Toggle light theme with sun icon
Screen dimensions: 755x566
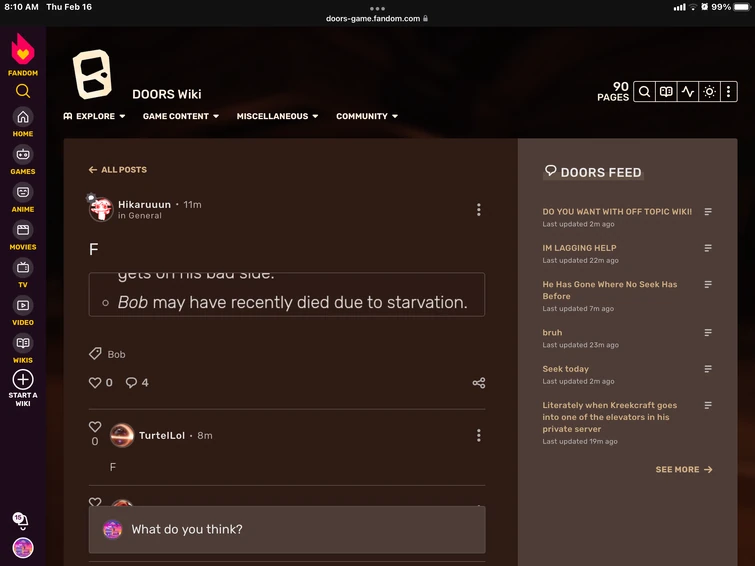(x=709, y=92)
